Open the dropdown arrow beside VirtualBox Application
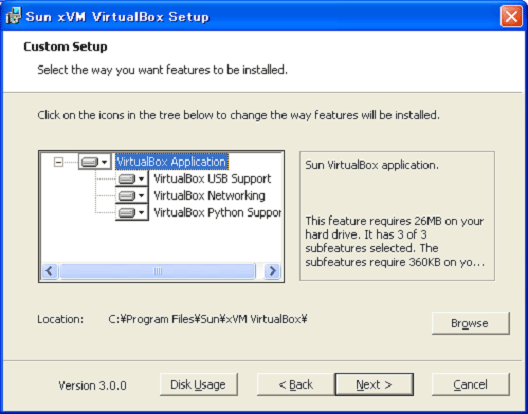Image resolution: width=528 pixels, height=414 pixels. tap(104, 162)
